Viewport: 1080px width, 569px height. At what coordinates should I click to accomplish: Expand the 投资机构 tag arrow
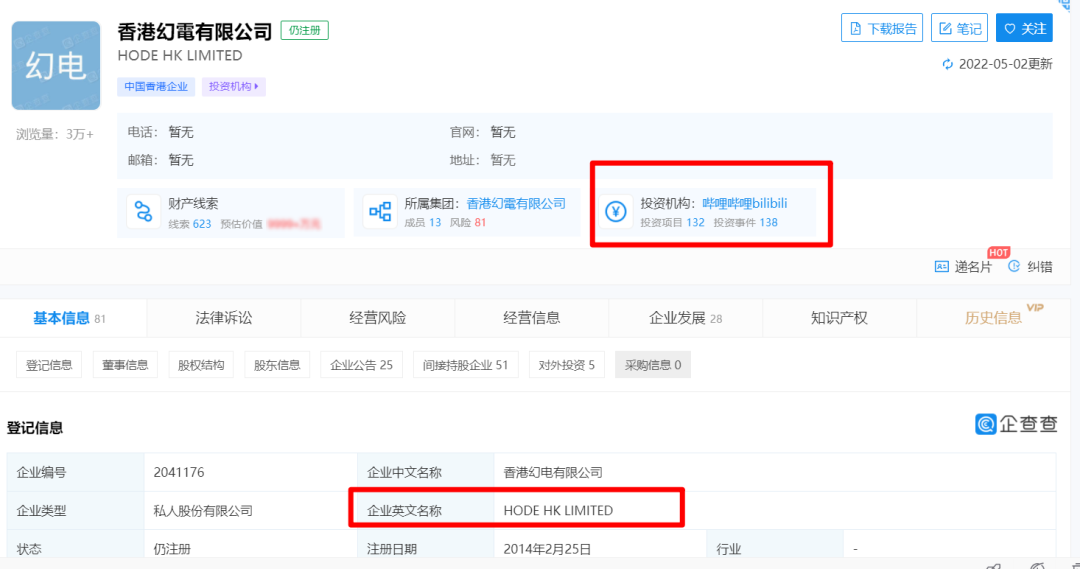point(257,87)
